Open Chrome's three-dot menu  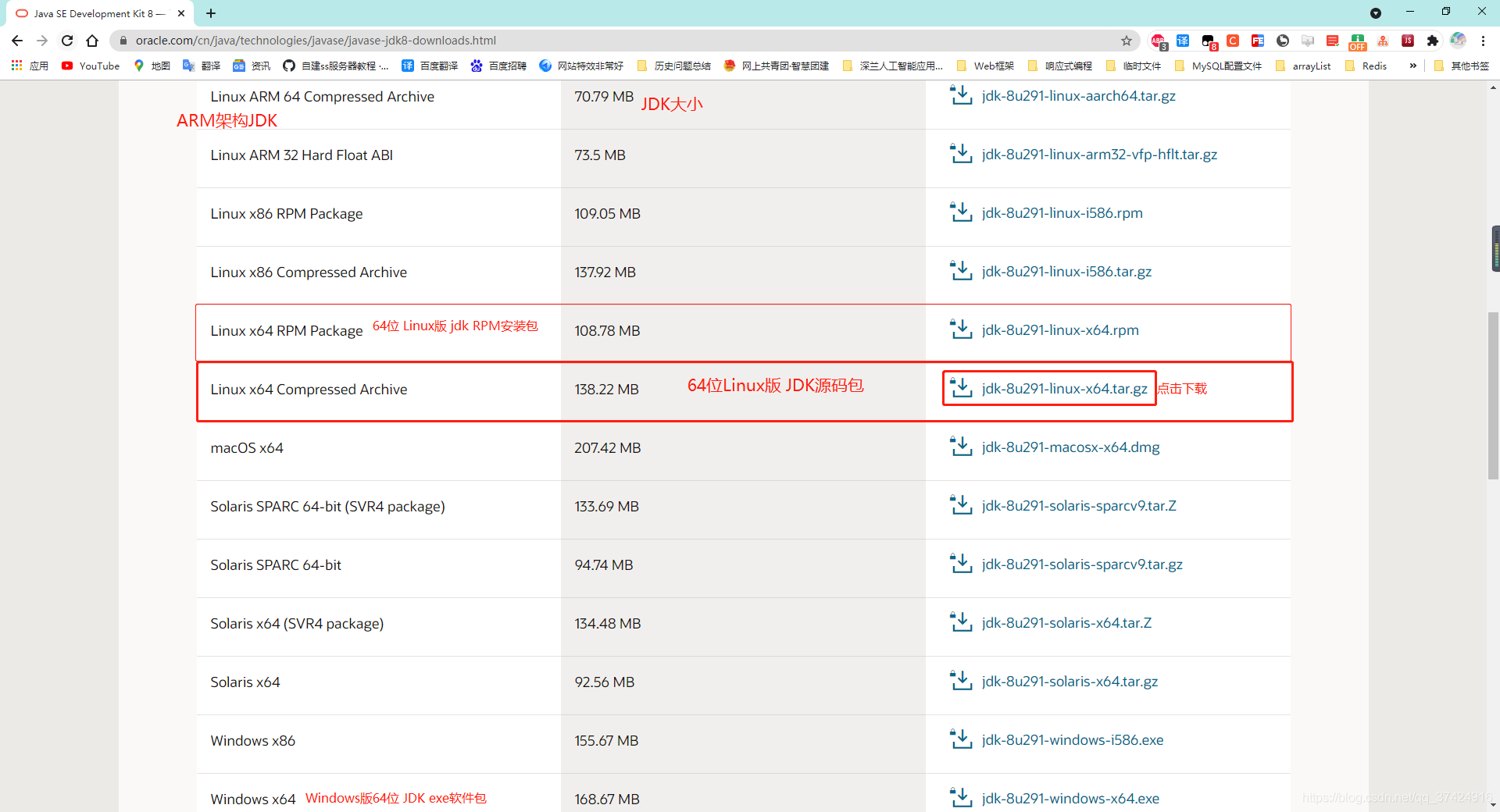tap(1483, 41)
